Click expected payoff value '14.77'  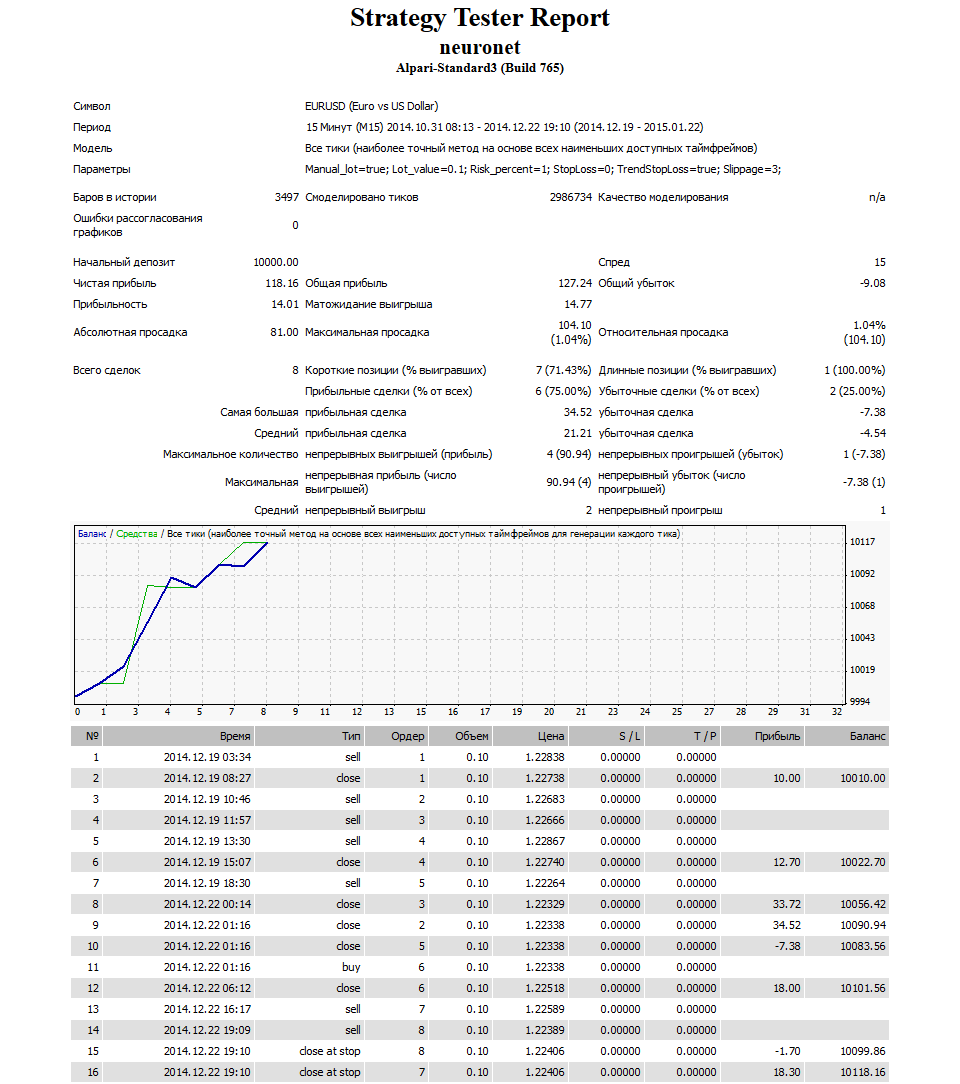pyautogui.click(x=578, y=304)
